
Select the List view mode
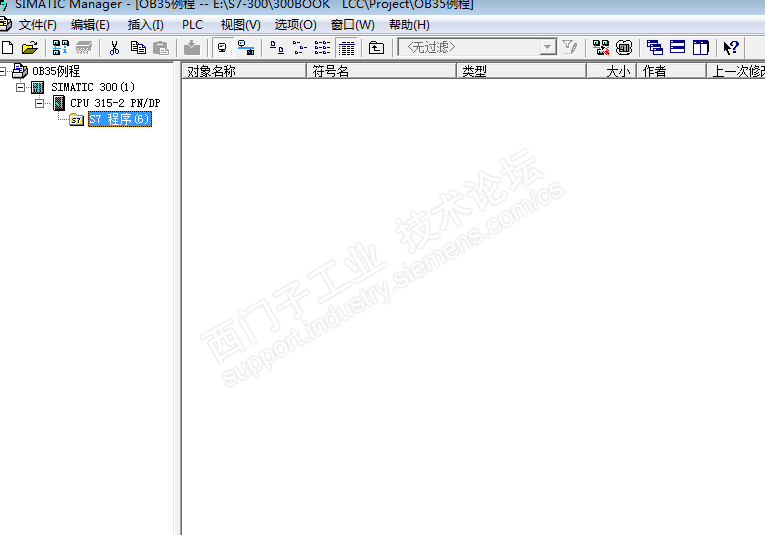click(322, 48)
